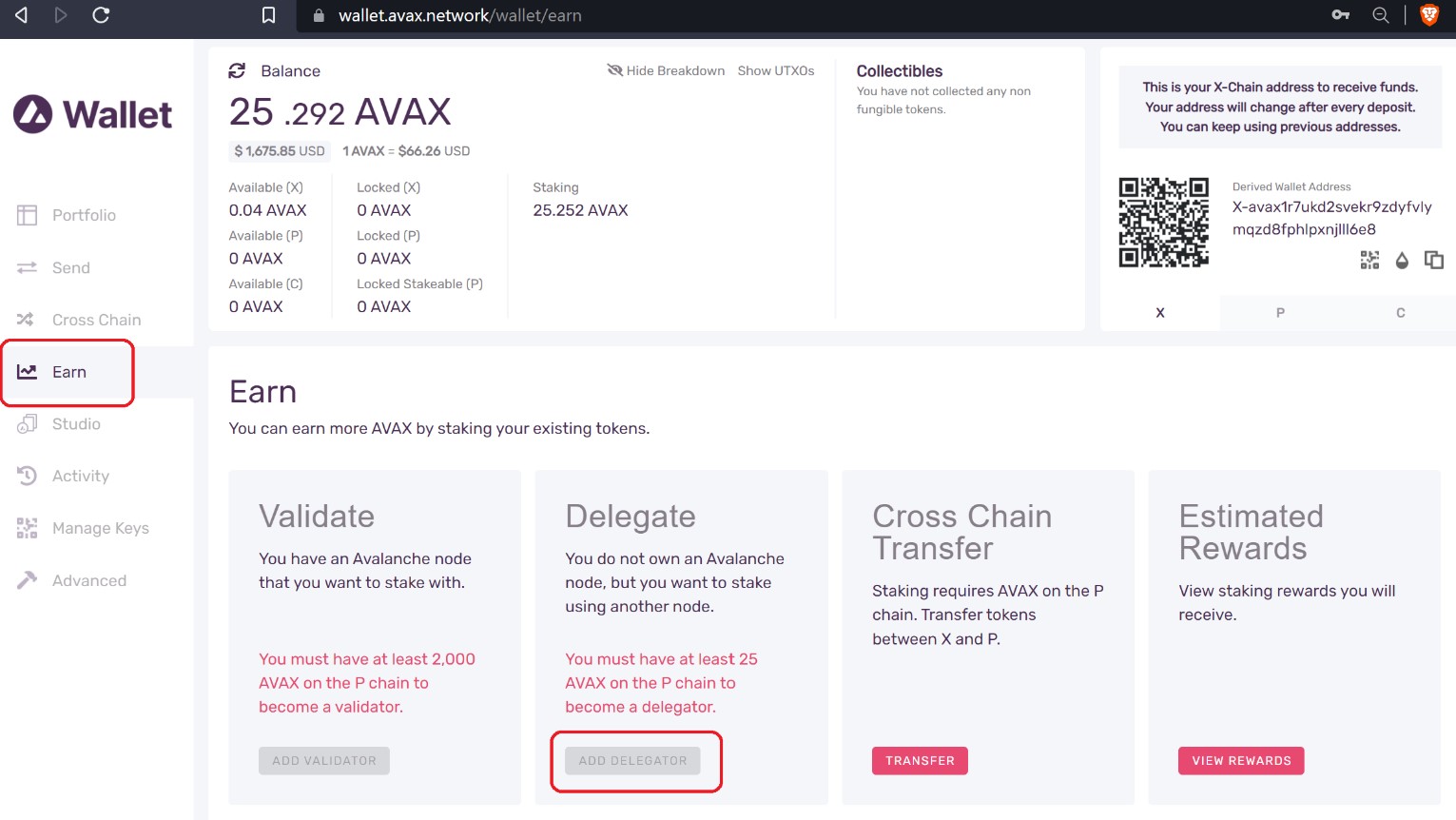Click the Avalanche Wallet logo
1456x820 pixels.
coord(92,114)
